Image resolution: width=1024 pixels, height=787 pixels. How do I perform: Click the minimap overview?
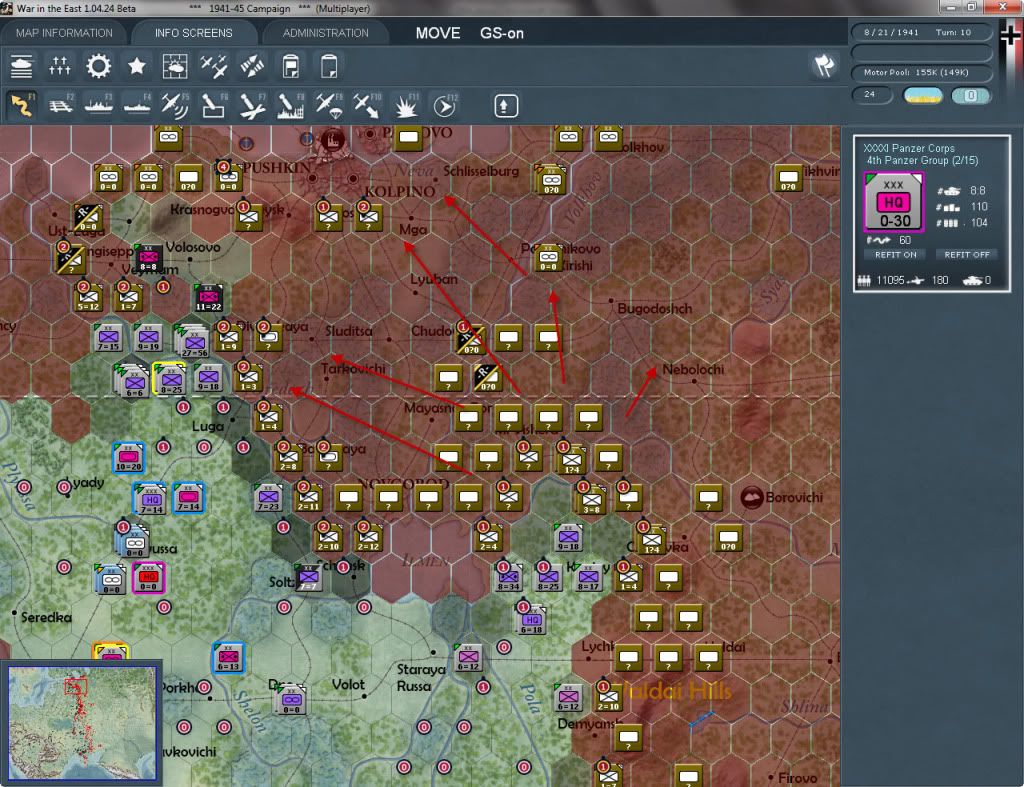pyautogui.click(x=82, y=722)
